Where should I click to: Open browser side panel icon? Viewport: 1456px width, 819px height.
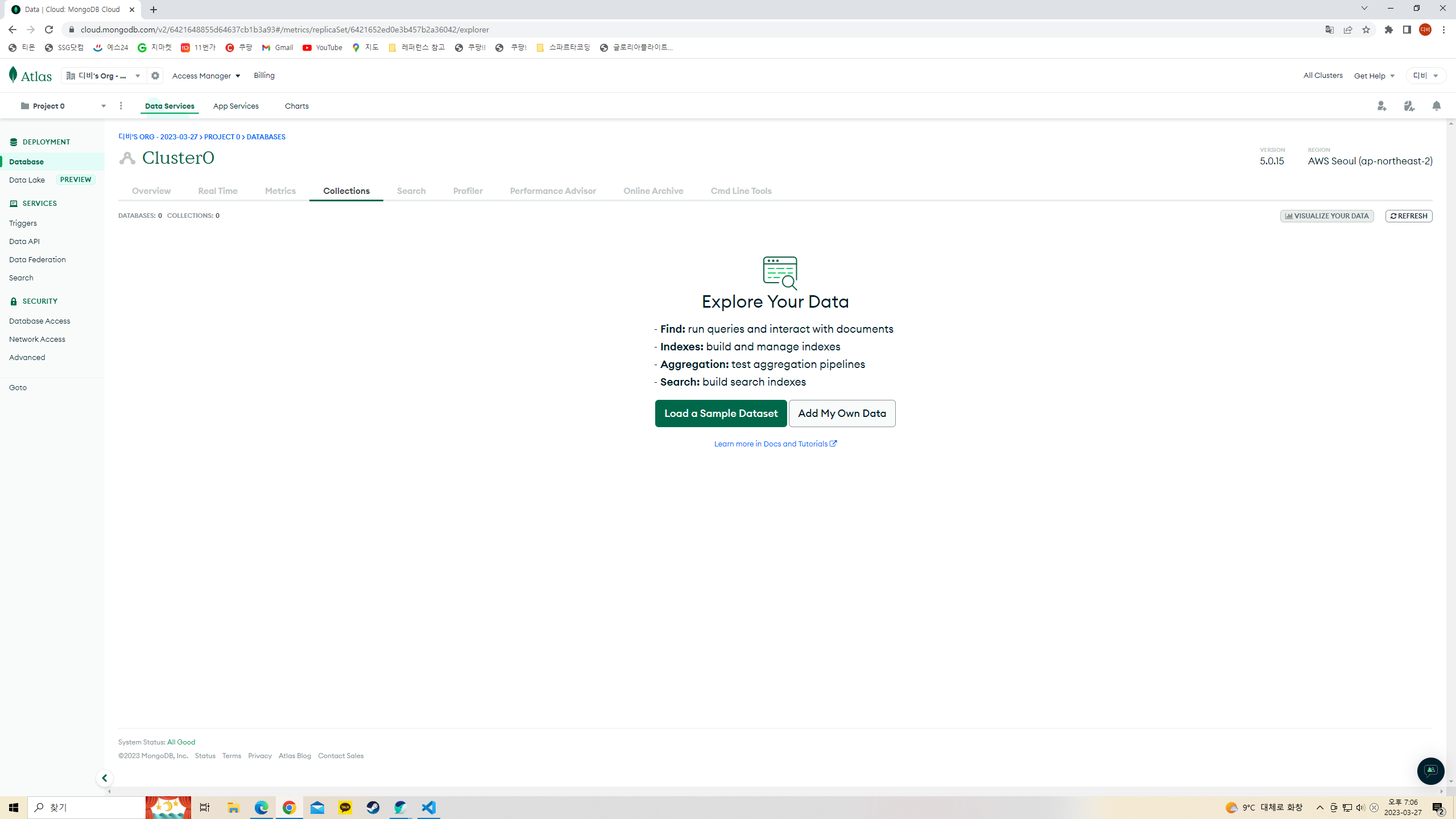click(x=1407, y=30)
